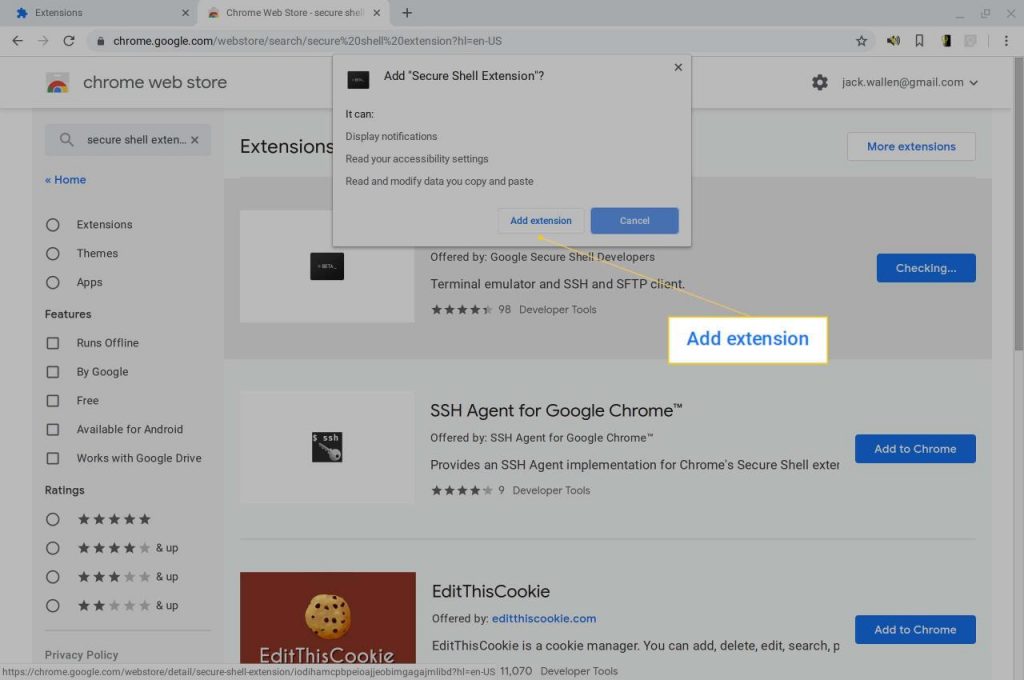Switch to the Chrome Web Store tab
The width and height of the screenshot is (1024, 680).
pyautogui.click(x=294, y=12)
